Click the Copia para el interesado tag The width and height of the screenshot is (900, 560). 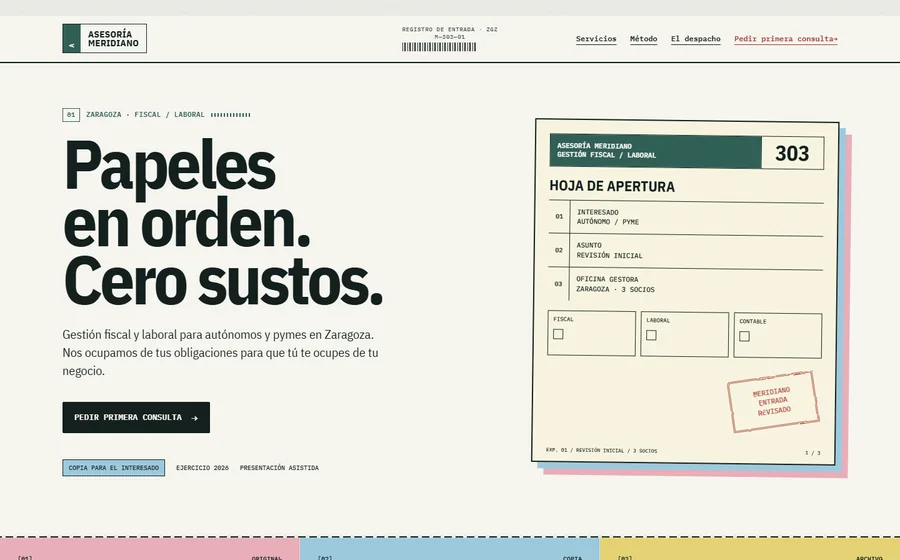click(x=114, y=468)
